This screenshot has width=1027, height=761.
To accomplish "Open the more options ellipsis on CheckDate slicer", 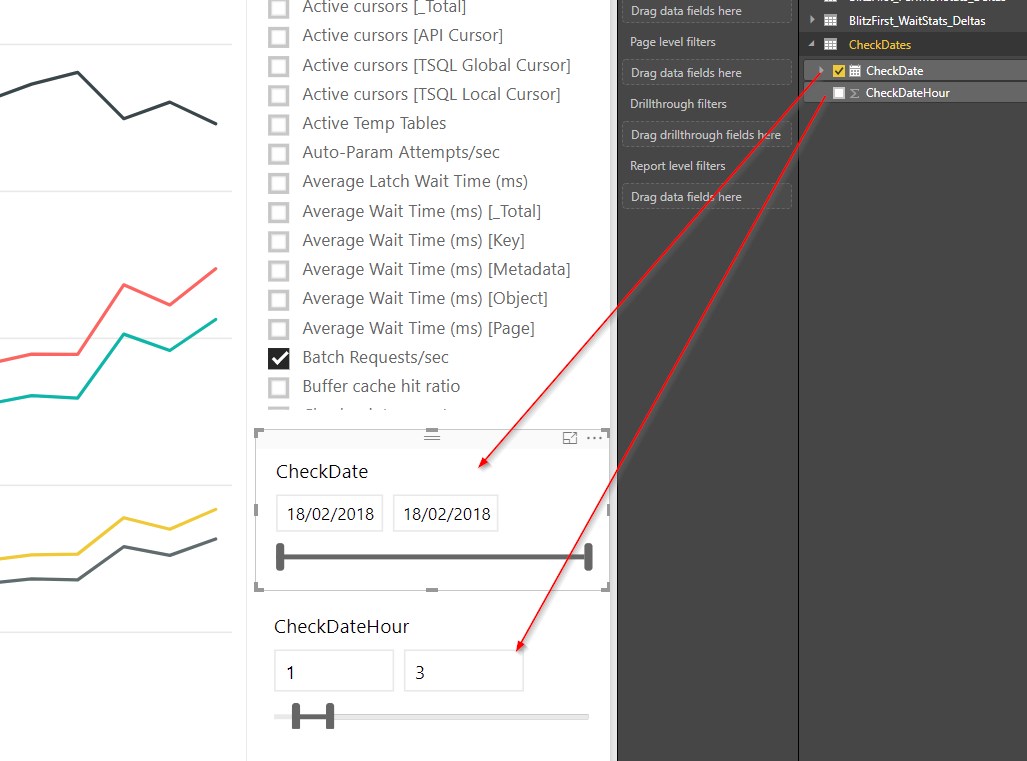I will (594, 437).
